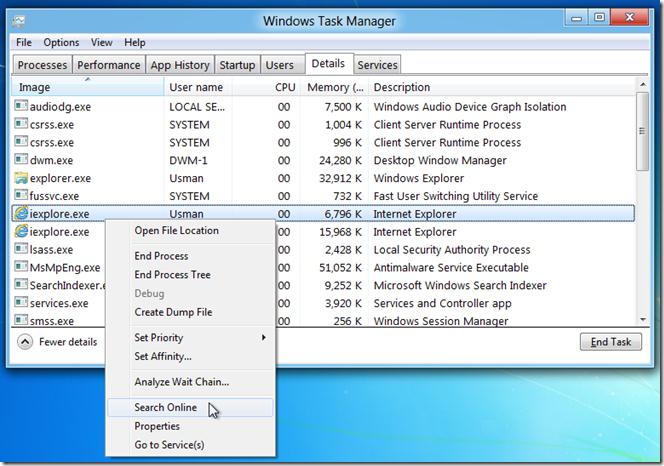Click Fast User Switching Utility Service text
The height and width of the screenshot is (466, 664).
456,196
